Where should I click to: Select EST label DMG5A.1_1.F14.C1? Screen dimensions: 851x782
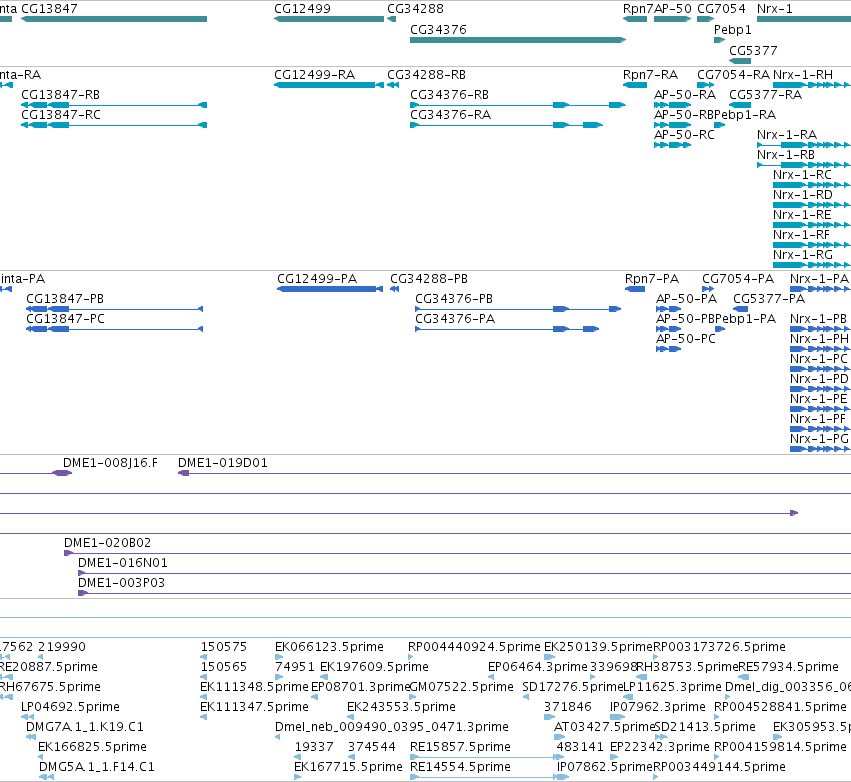[97, 767]
